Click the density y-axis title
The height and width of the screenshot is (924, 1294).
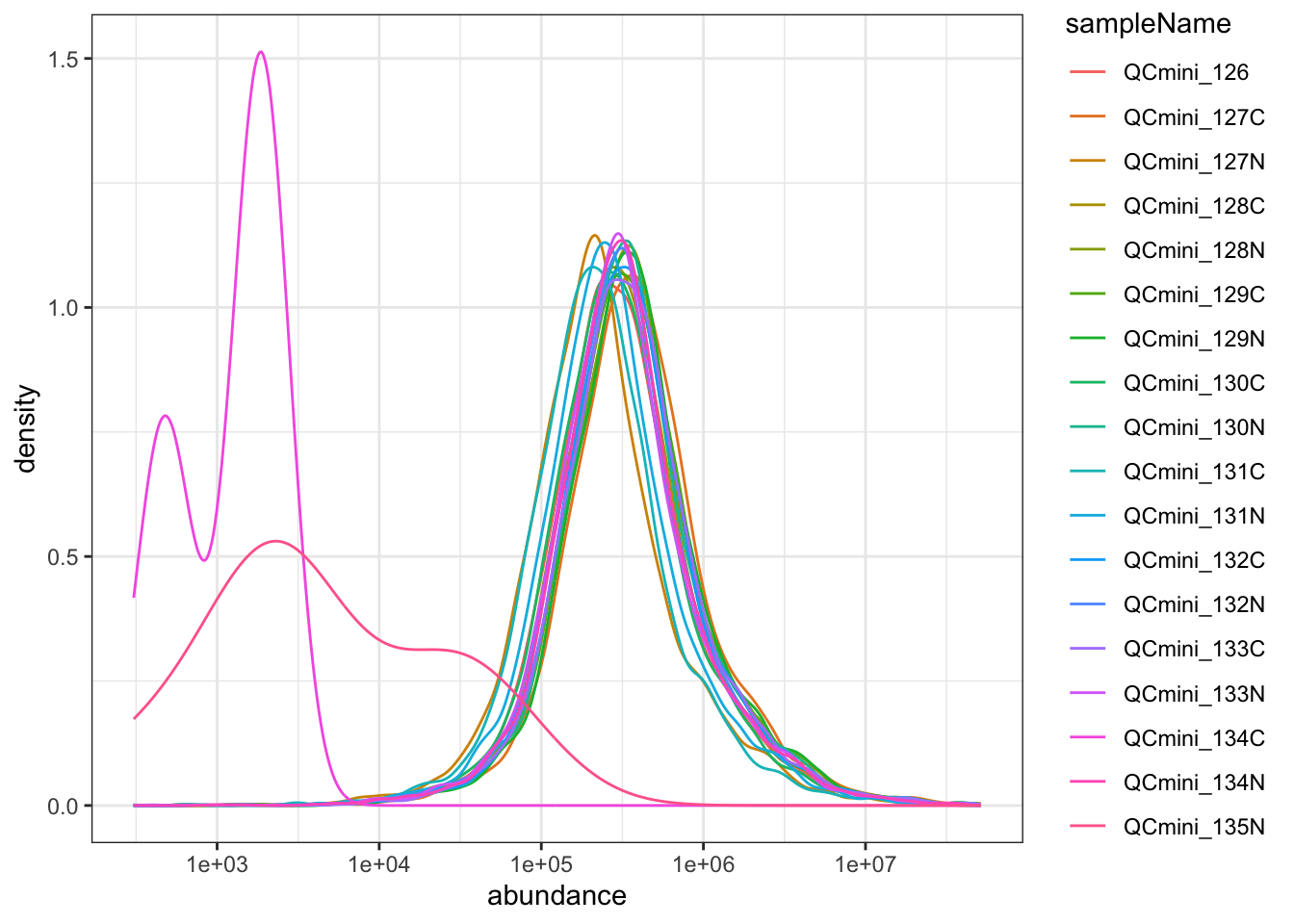pyautogui.click(x=26, y=428)
